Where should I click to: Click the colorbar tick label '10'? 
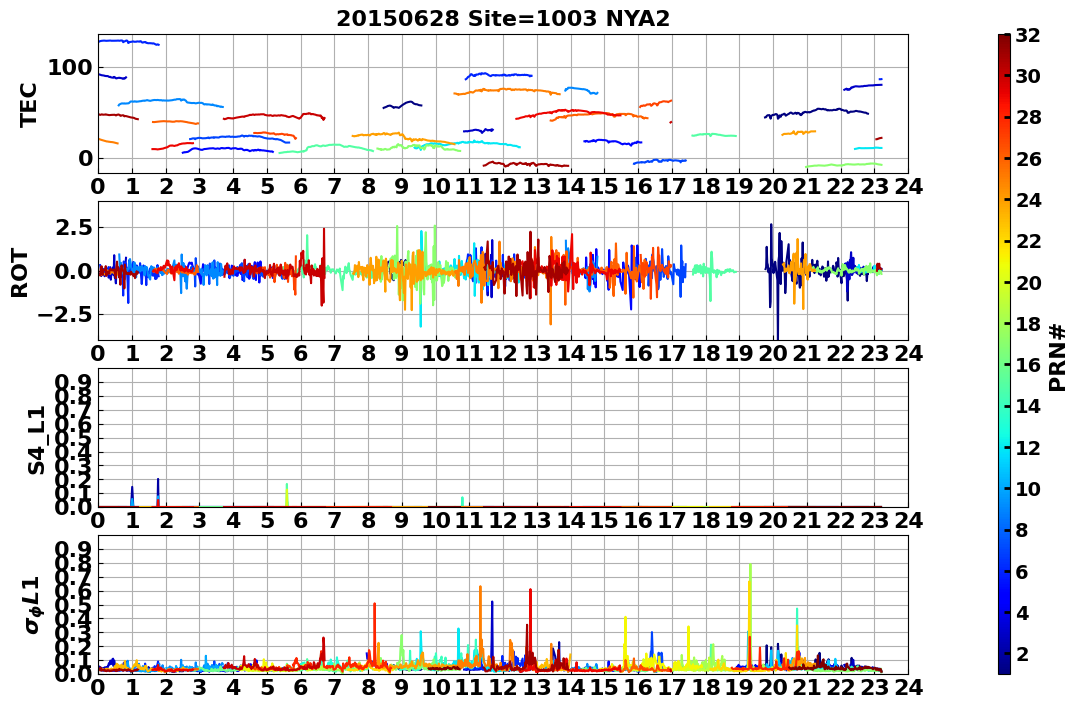tap(1028, 488)
